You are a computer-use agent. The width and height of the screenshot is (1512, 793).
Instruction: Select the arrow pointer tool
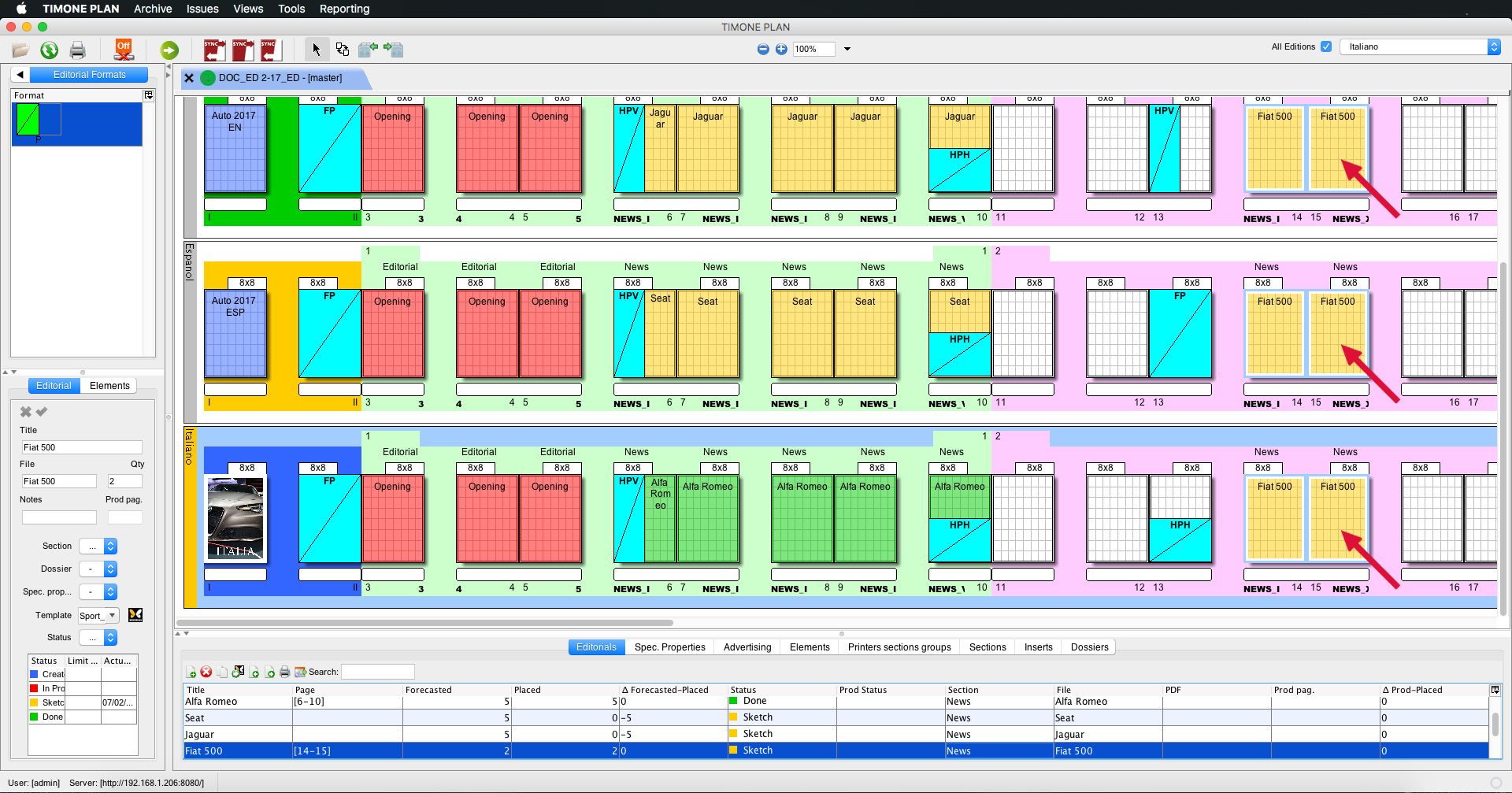tap(317, 50)
